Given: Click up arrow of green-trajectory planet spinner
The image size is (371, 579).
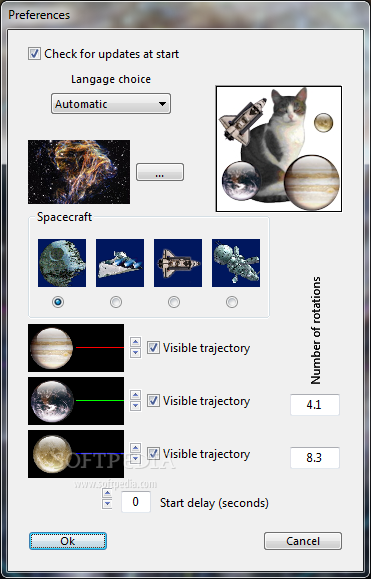Looking at the screenshot, I should click(135, 395).
